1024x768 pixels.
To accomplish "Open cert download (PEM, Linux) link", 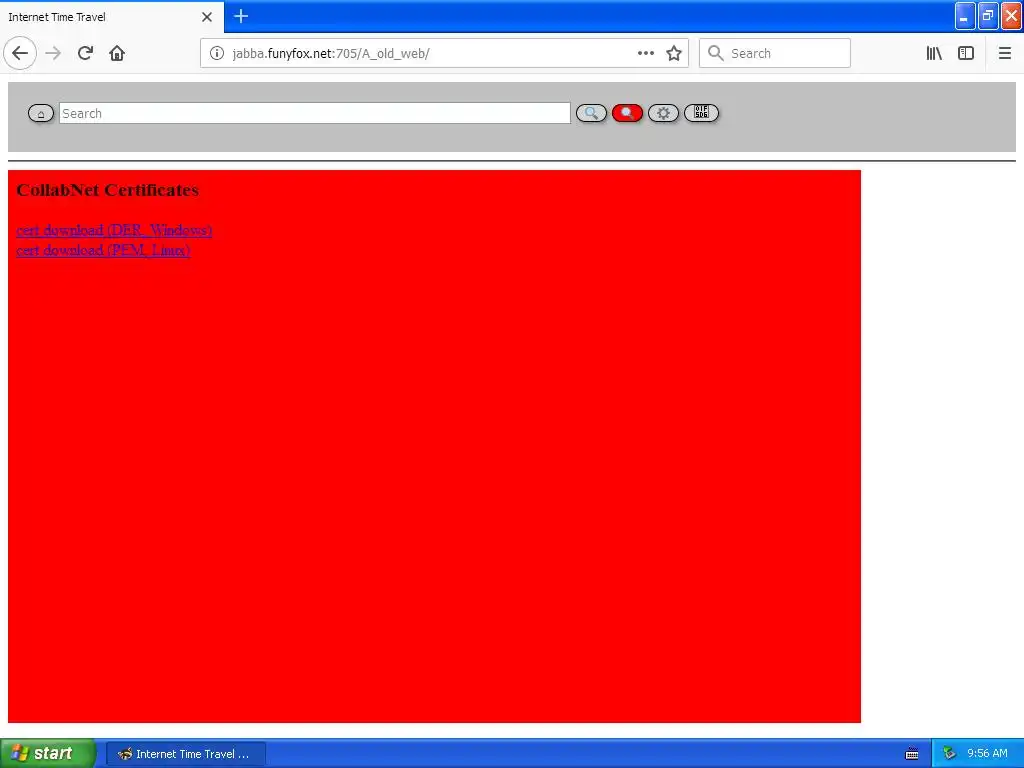I will [x=103, y=250].
